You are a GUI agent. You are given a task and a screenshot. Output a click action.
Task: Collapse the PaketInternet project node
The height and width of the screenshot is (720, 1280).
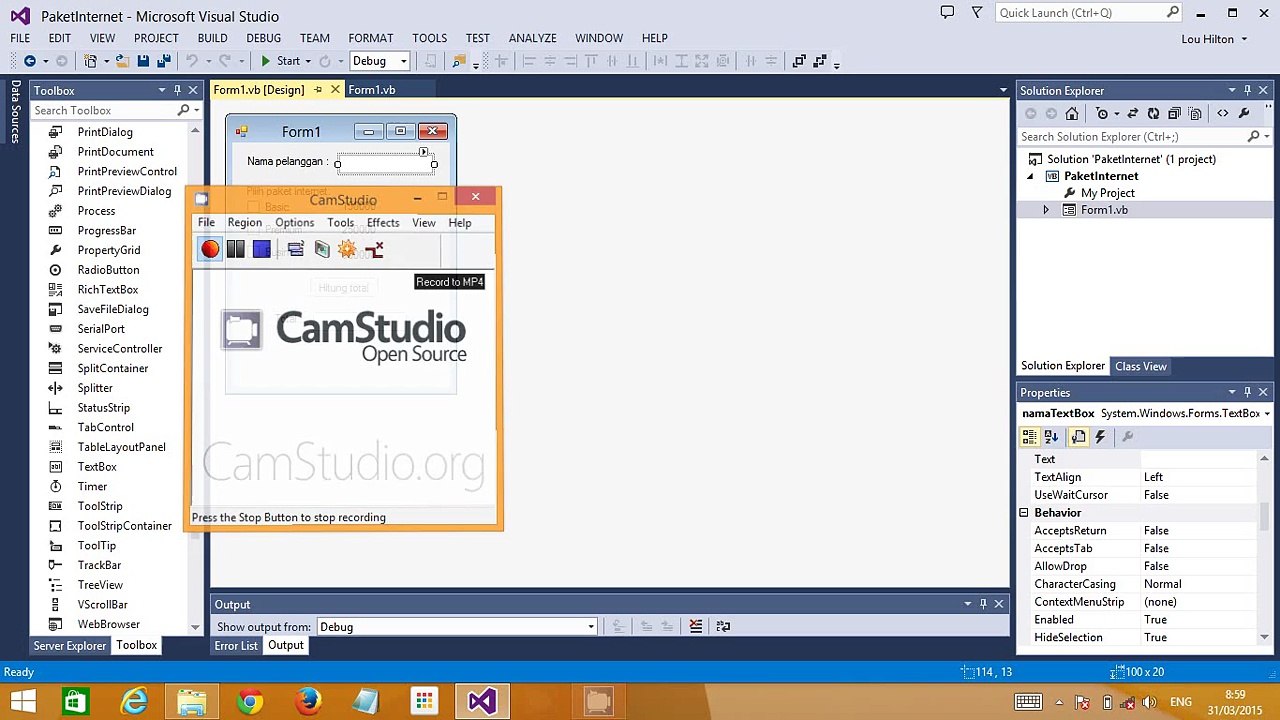(1030, 176)
